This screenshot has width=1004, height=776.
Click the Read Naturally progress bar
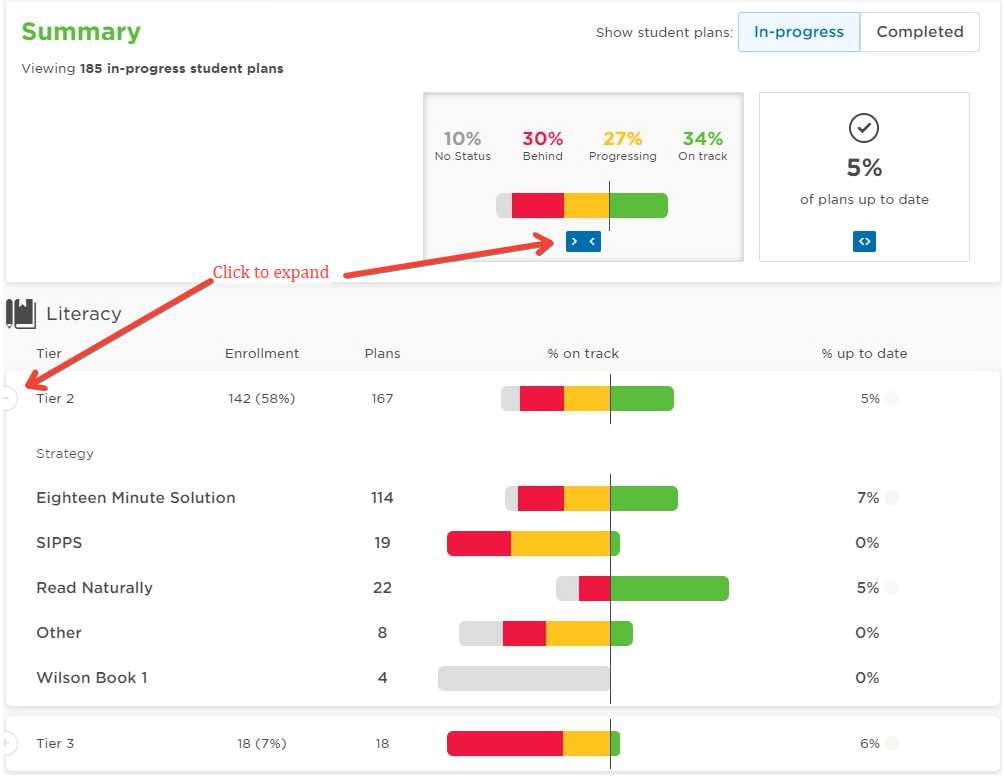(642, 588)
